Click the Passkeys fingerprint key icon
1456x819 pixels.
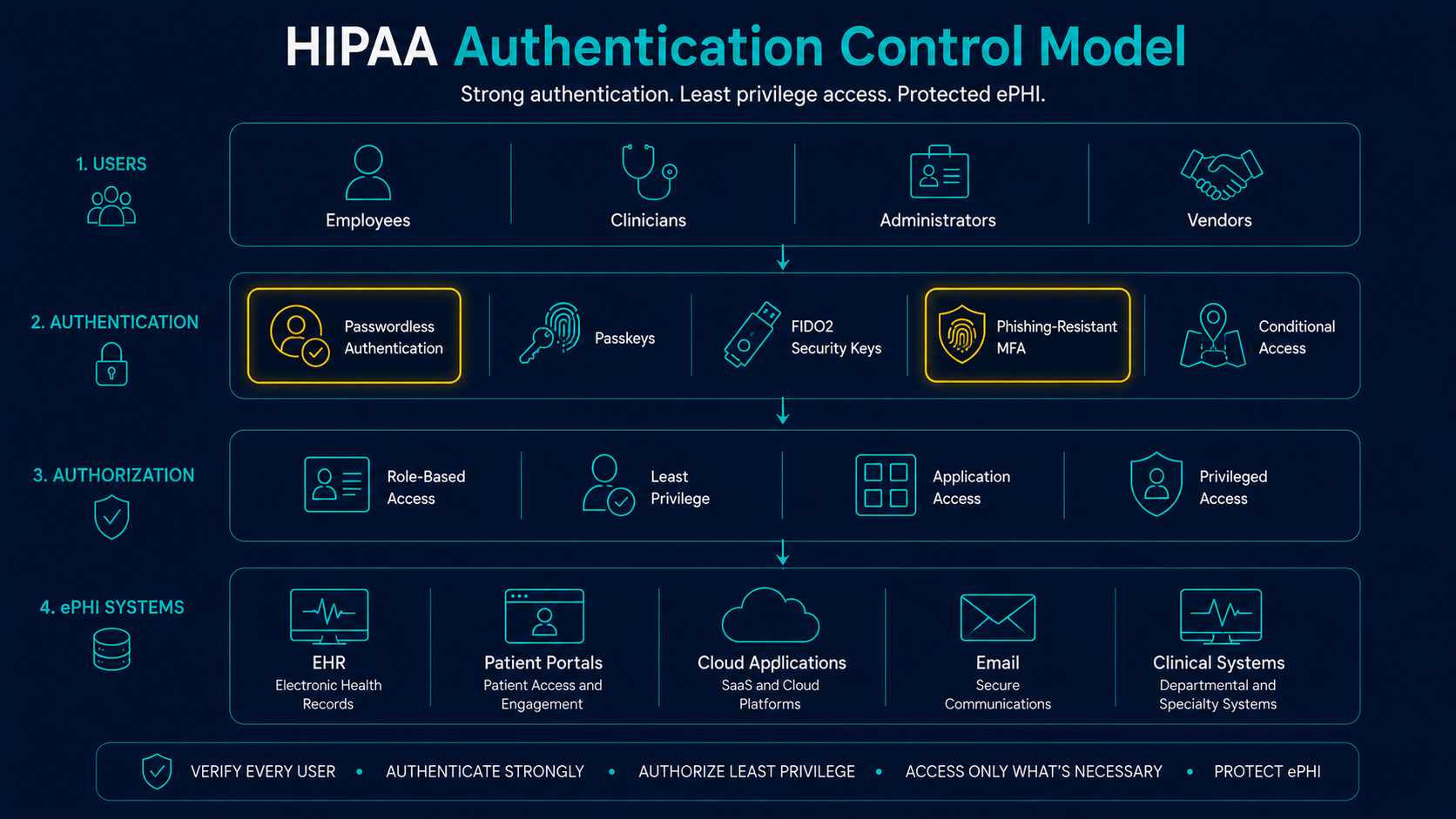[x=550, y=332]
